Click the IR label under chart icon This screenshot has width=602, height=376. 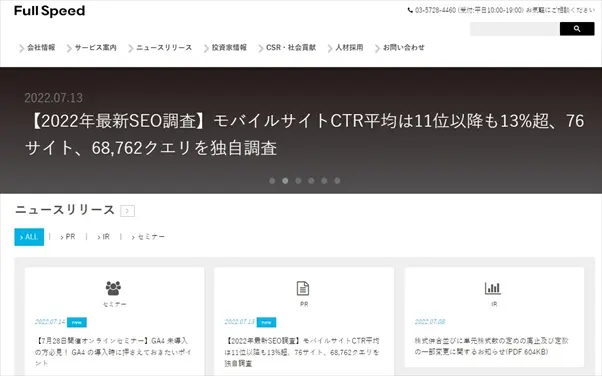(494, 304)
